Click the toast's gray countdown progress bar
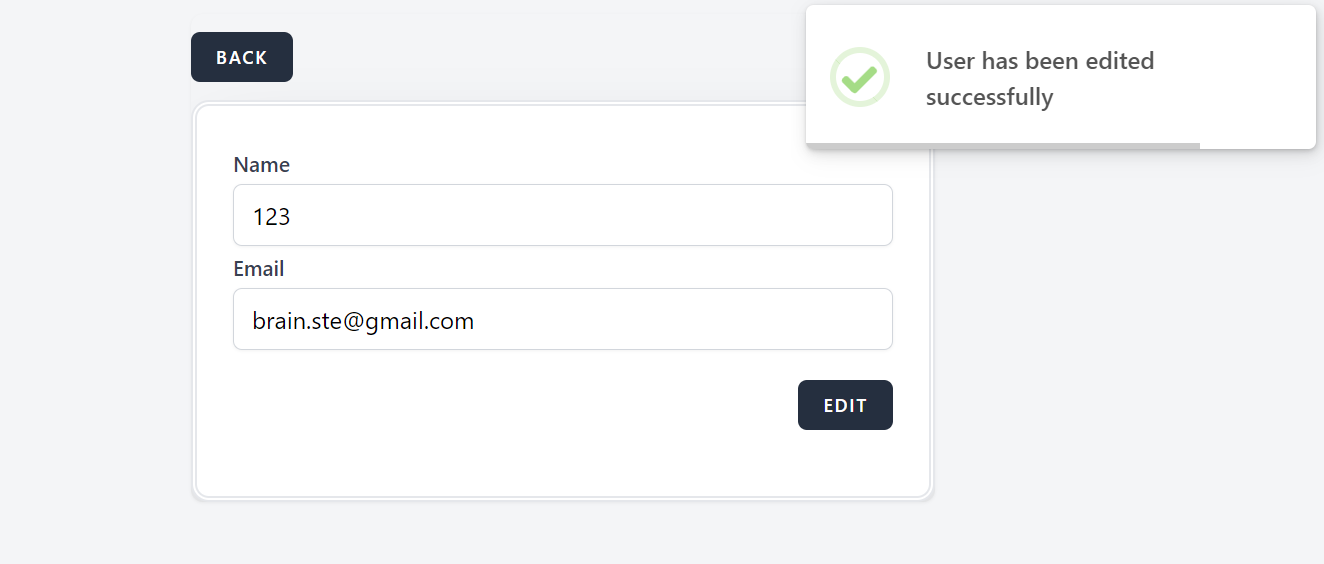The width and height of the screenshot is (1324, 564). tap(1002, 146)
